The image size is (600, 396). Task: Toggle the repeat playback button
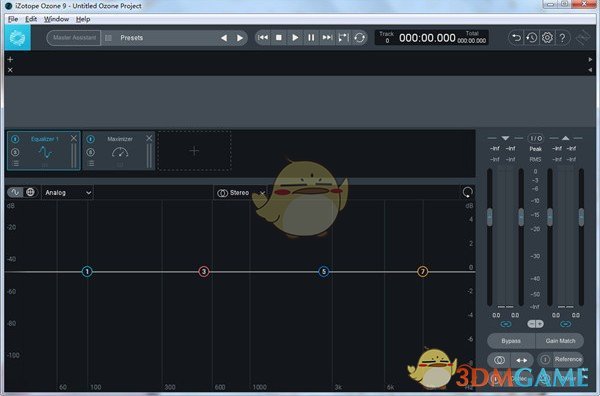pyautogui.click(x=359, y=37)
